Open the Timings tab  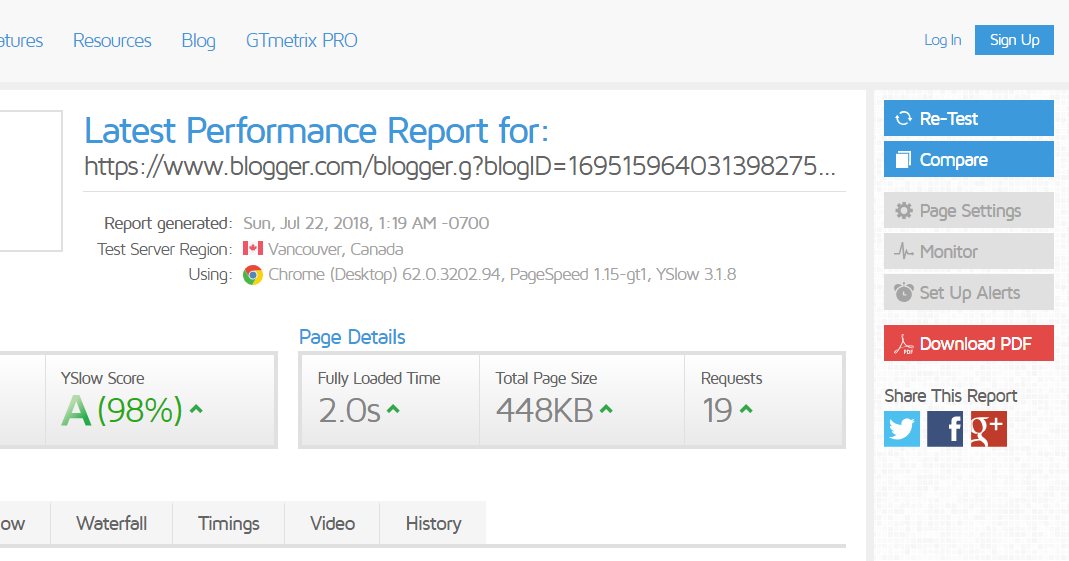tap(228, 523)
